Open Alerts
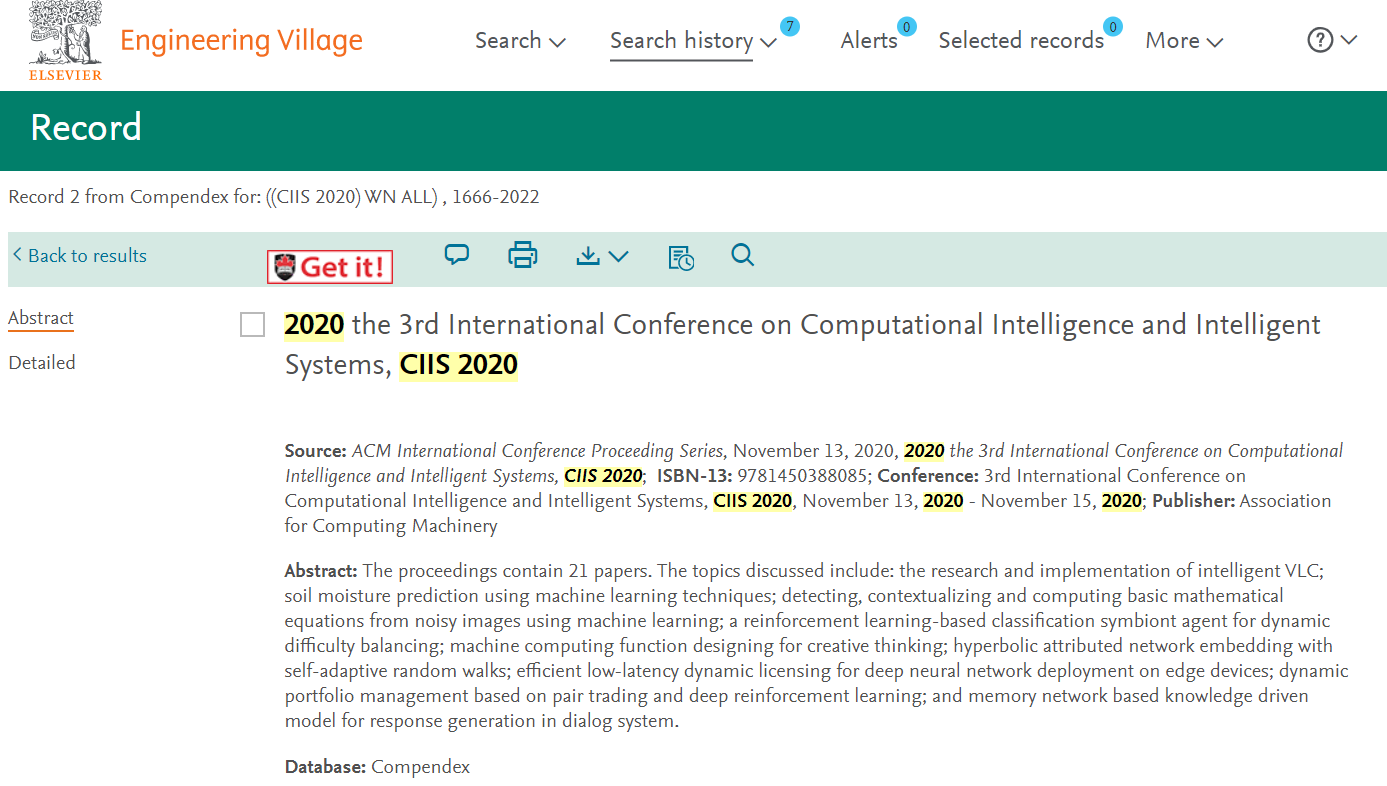This screenshot has height=786, width=1387. point(868,41)
